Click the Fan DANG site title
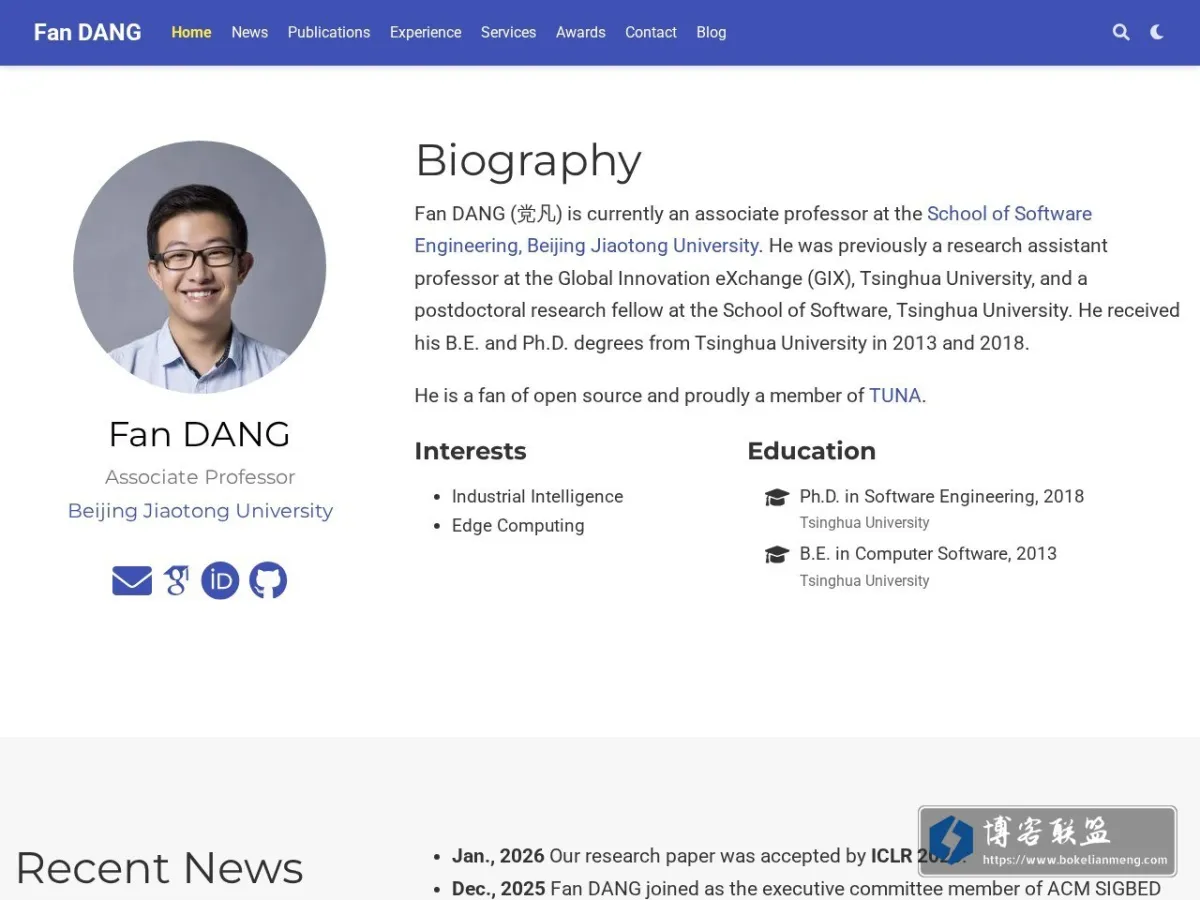This screenshot has width=1200, height=900. (87, 32)
